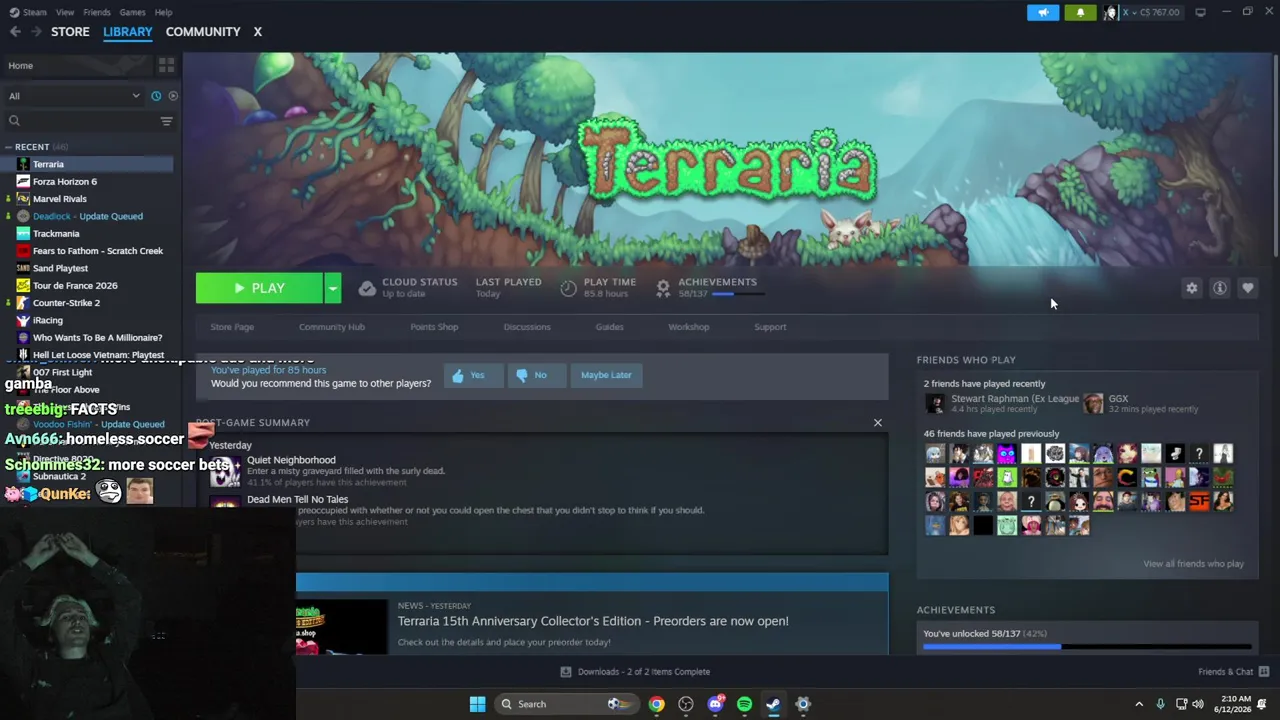This screenshot has width=1280, height=720.
Task: Click the library Home button
Action: click(78, 66)
